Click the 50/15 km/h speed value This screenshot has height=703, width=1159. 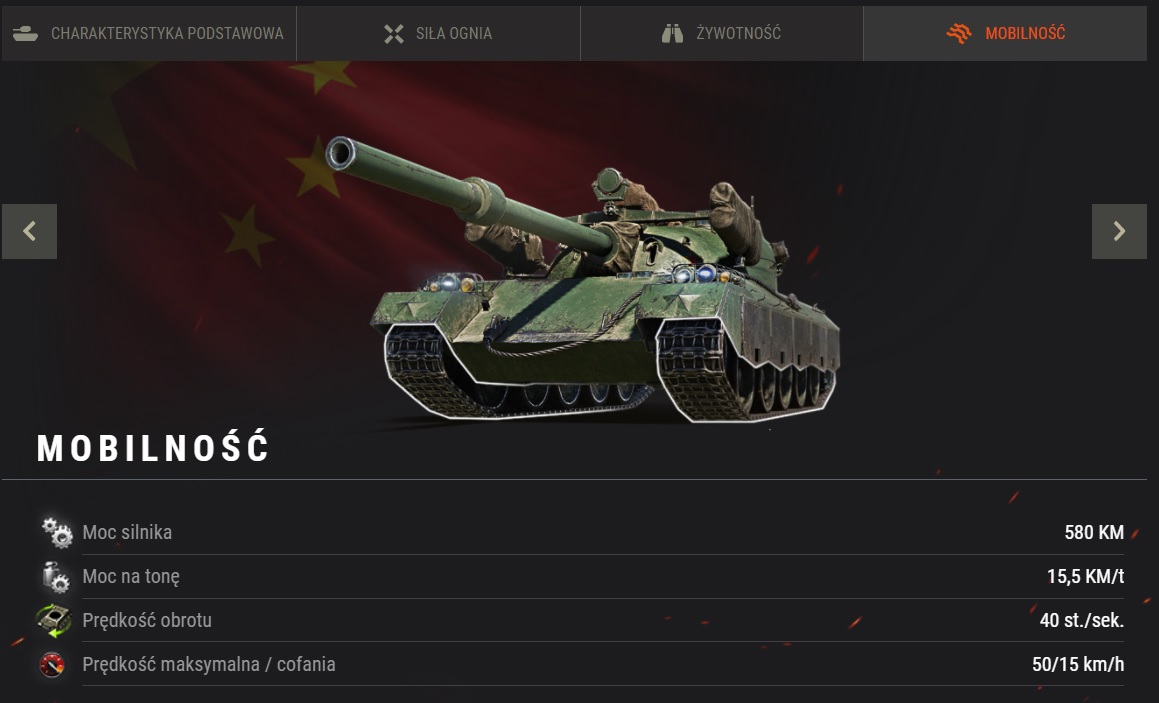point(1078,665)
